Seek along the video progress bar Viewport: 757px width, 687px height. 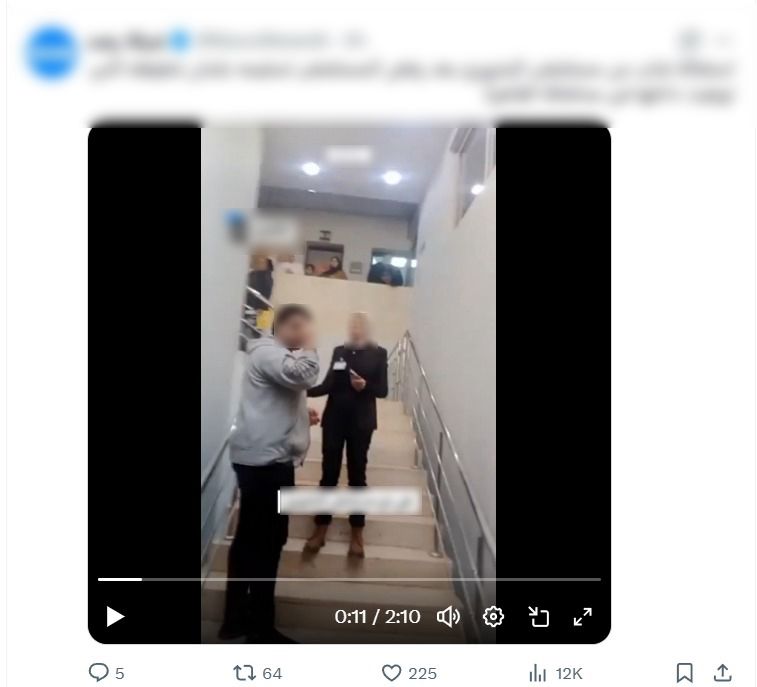pyautogui.click(x=349, y=579)
